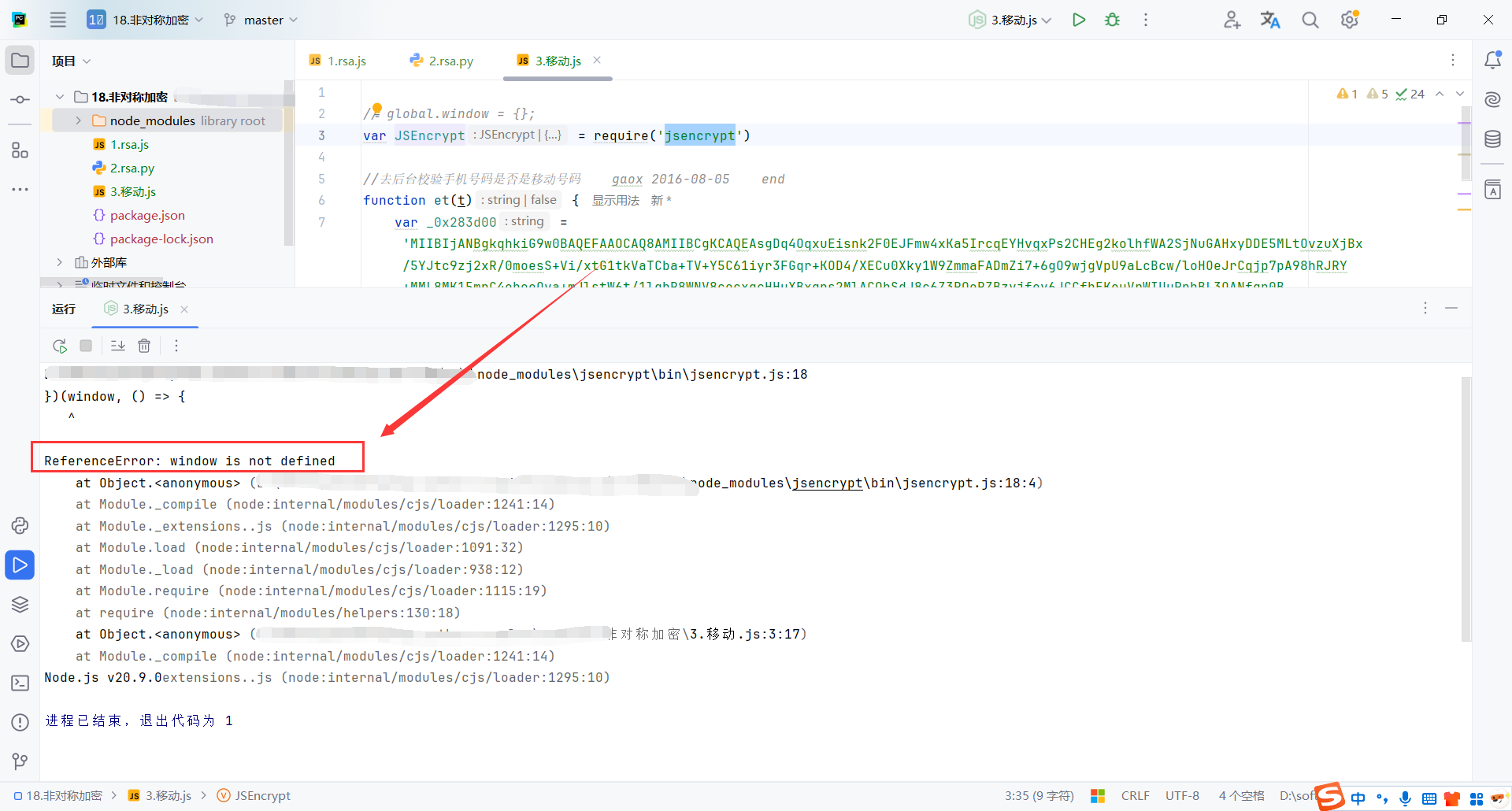Open editor tab options menu
1512x811 pixels.
[x=1453, y=60]
